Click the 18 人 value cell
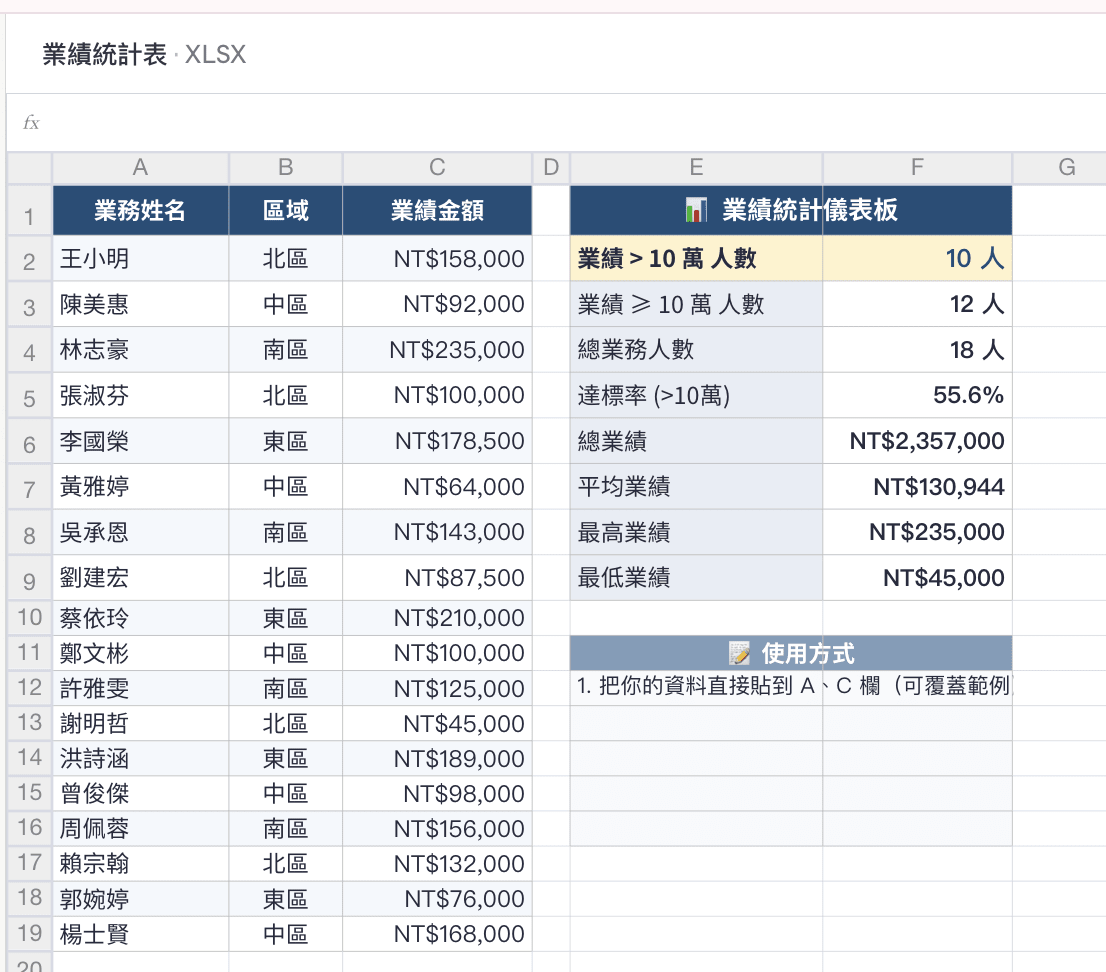 [x=917, y=350]
